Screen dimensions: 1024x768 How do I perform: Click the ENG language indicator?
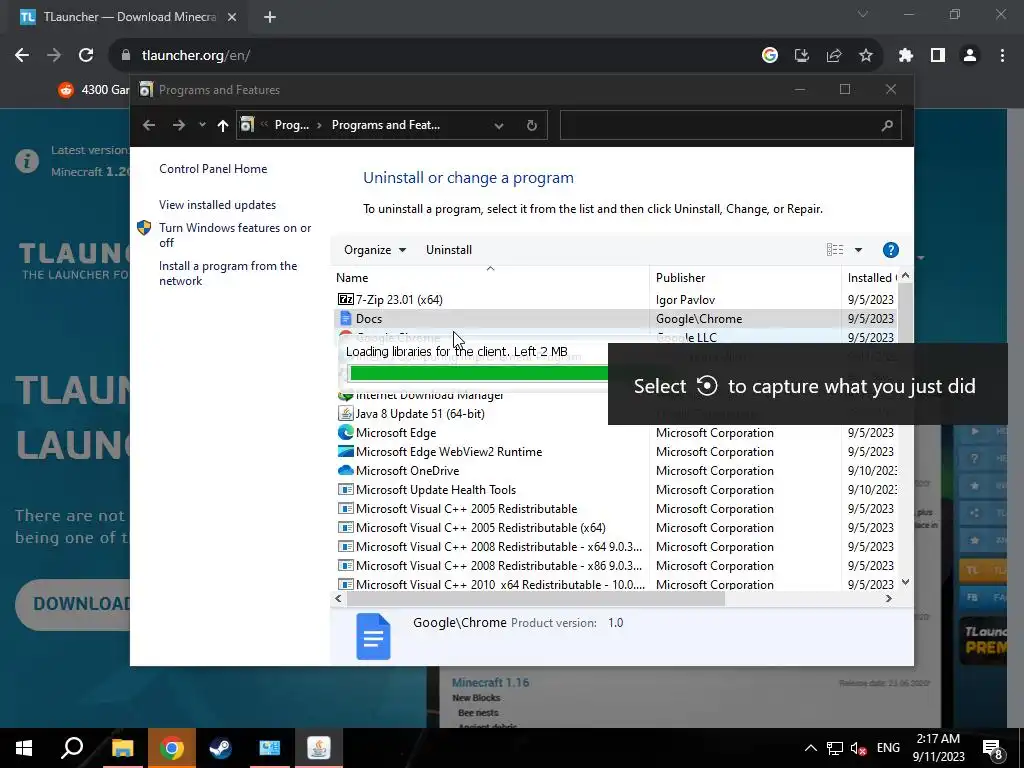pos(888,748)
